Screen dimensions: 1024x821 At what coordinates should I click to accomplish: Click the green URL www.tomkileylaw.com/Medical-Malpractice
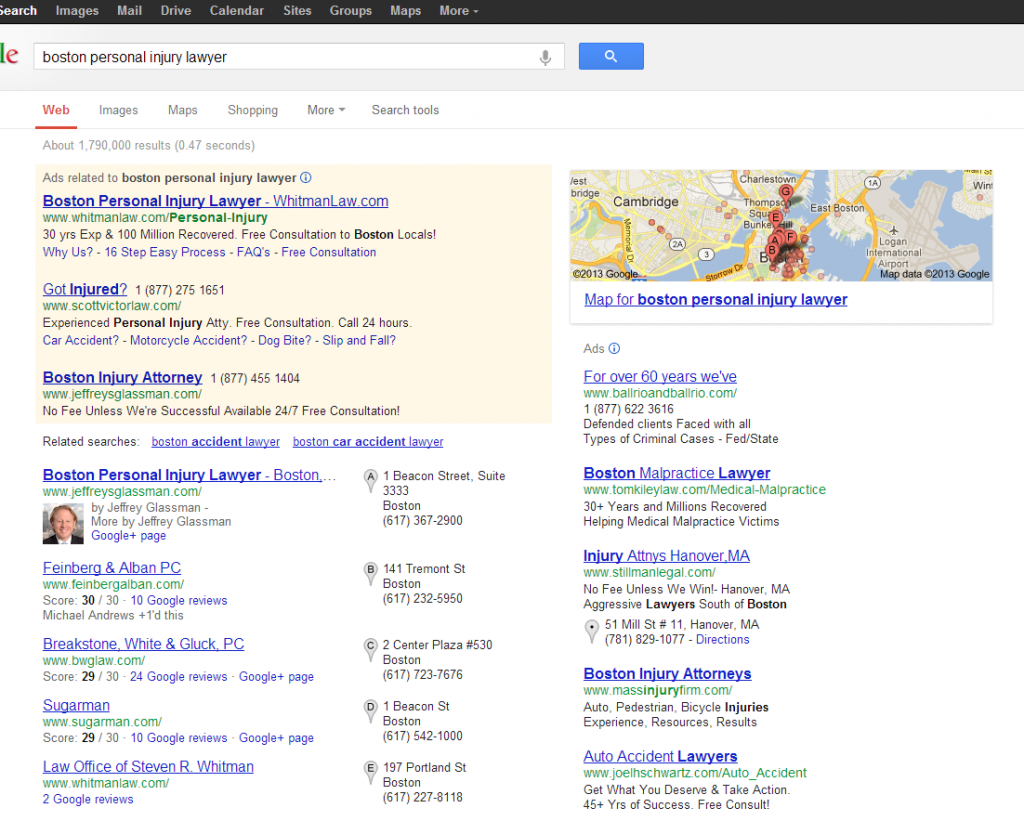705,490
